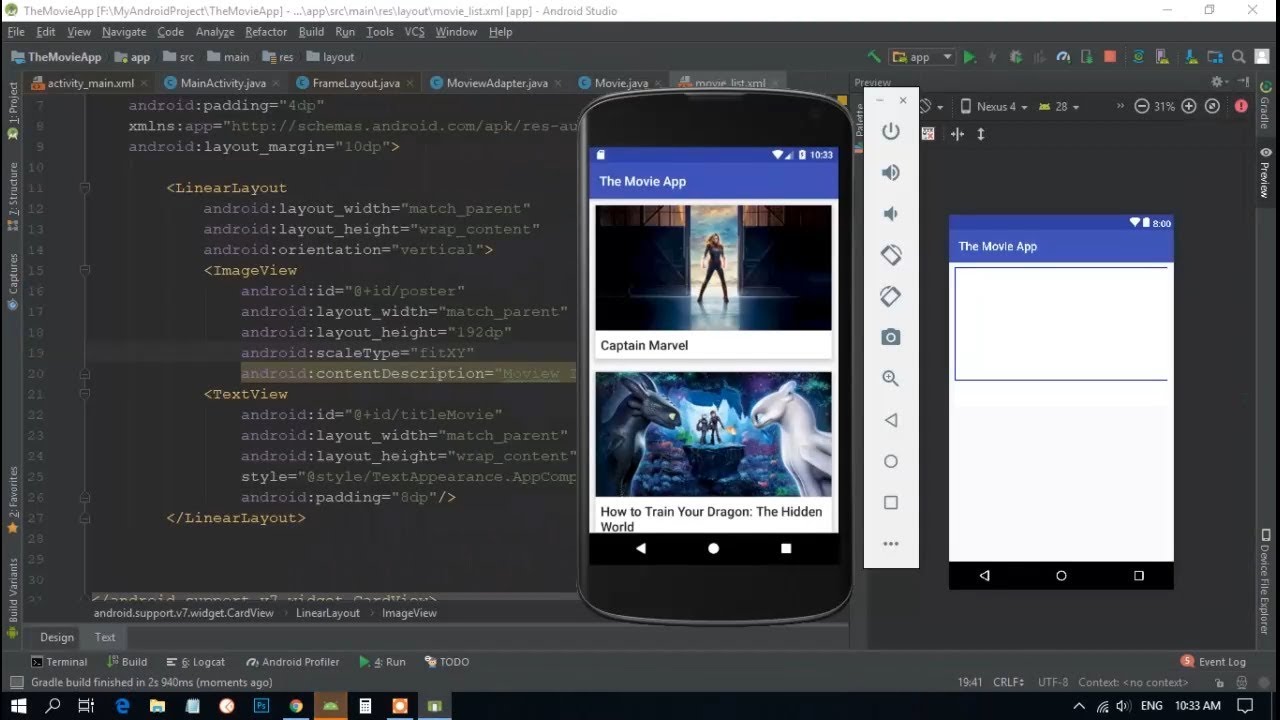This screenshot has width=1280, height=720.
Task: Launch the AVD Manager from the toolbar
Action: 1161,57
